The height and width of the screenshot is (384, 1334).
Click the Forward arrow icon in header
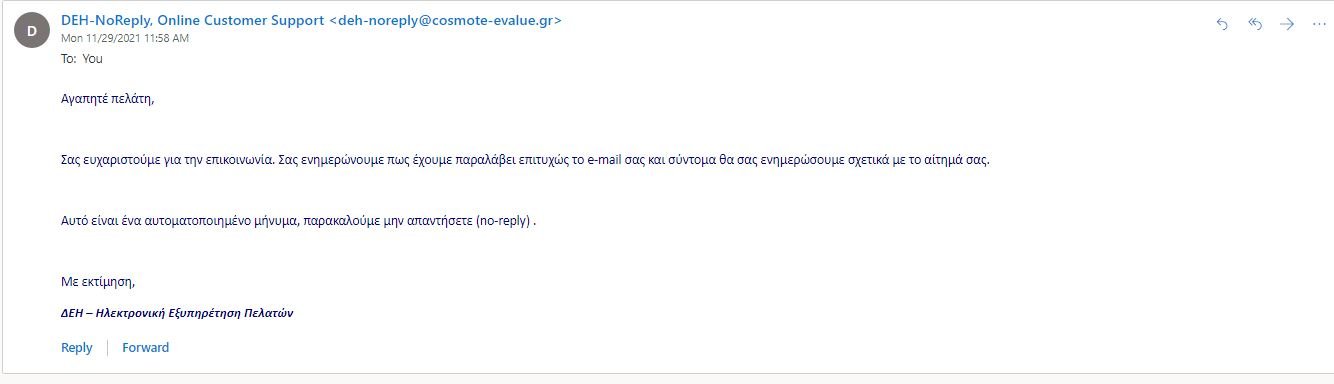[1287, 24]
